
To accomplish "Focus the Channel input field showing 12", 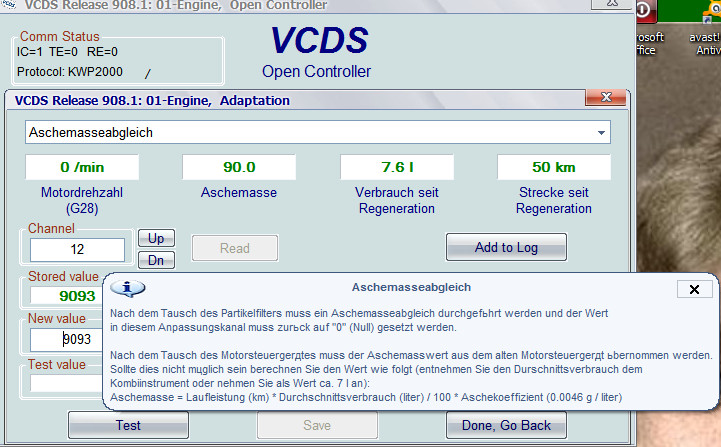I will point(77,250).
